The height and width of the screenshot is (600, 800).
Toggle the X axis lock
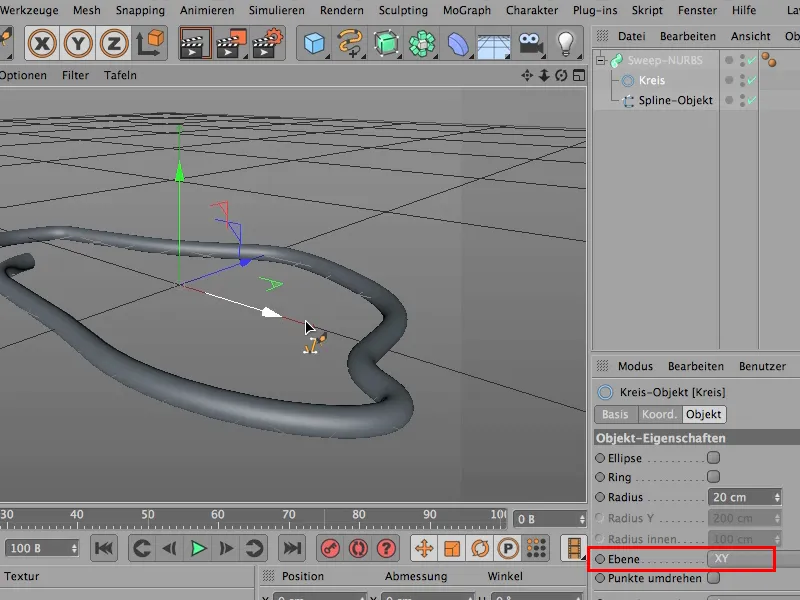tap(42, 43)
